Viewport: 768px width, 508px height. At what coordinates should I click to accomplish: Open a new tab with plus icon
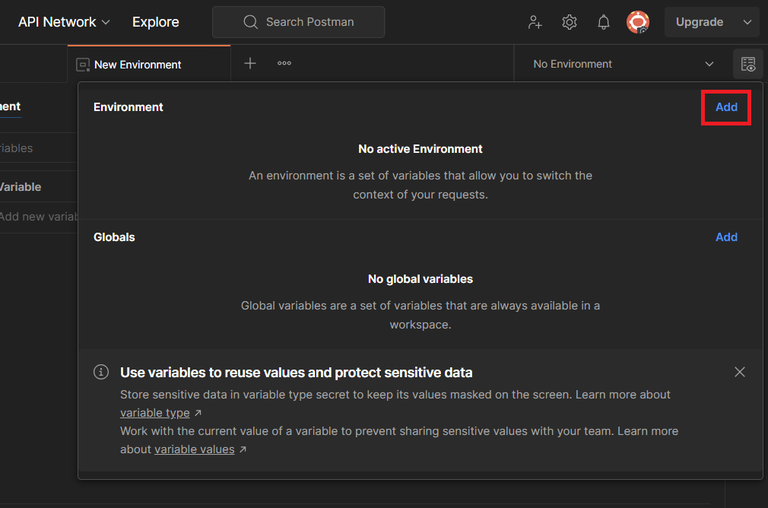click(250, 64)
